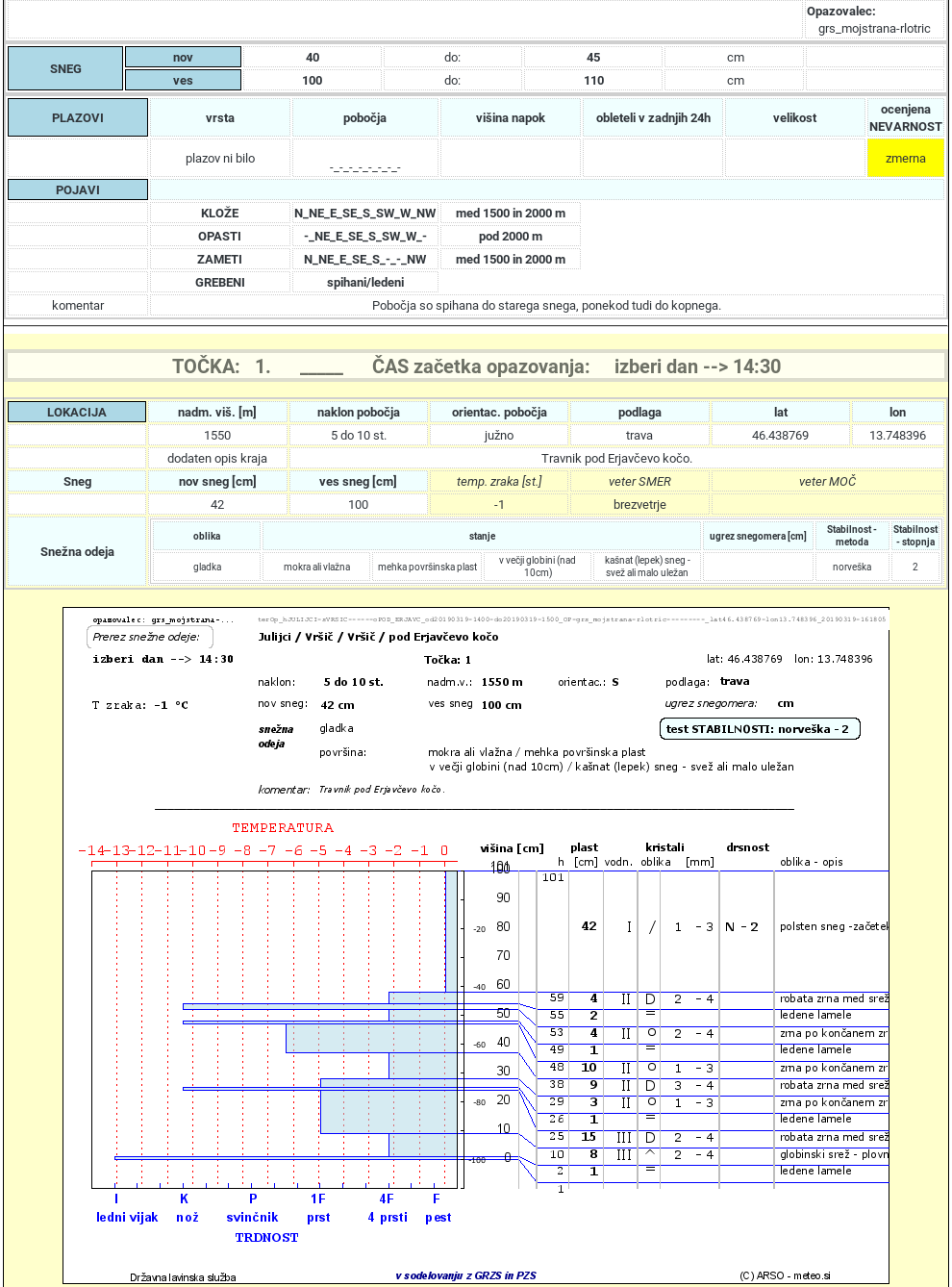
Task: Click the 'plazov ni bilo' cell
Action: coord(220,159)
